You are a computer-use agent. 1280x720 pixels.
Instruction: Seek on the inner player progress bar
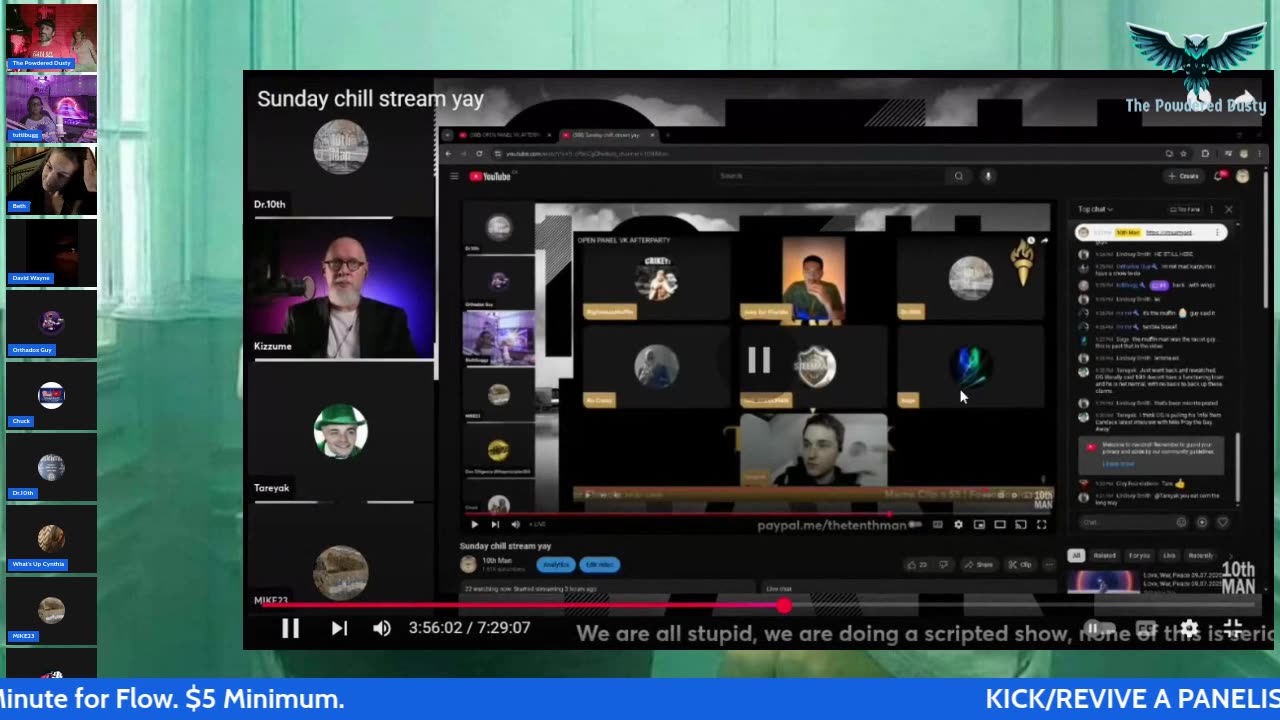coord(758,514)
